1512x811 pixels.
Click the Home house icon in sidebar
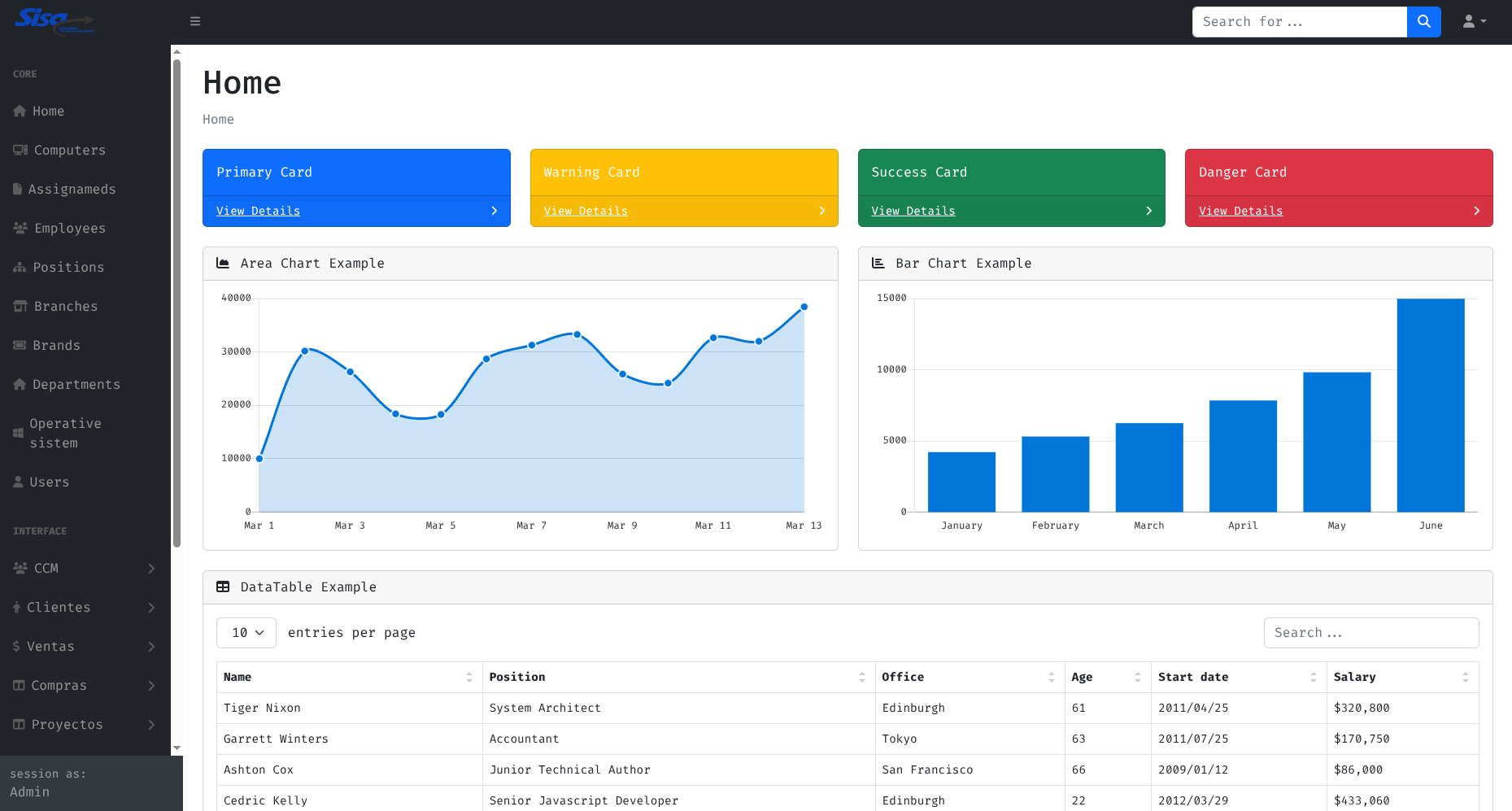[x=20, y=111]
